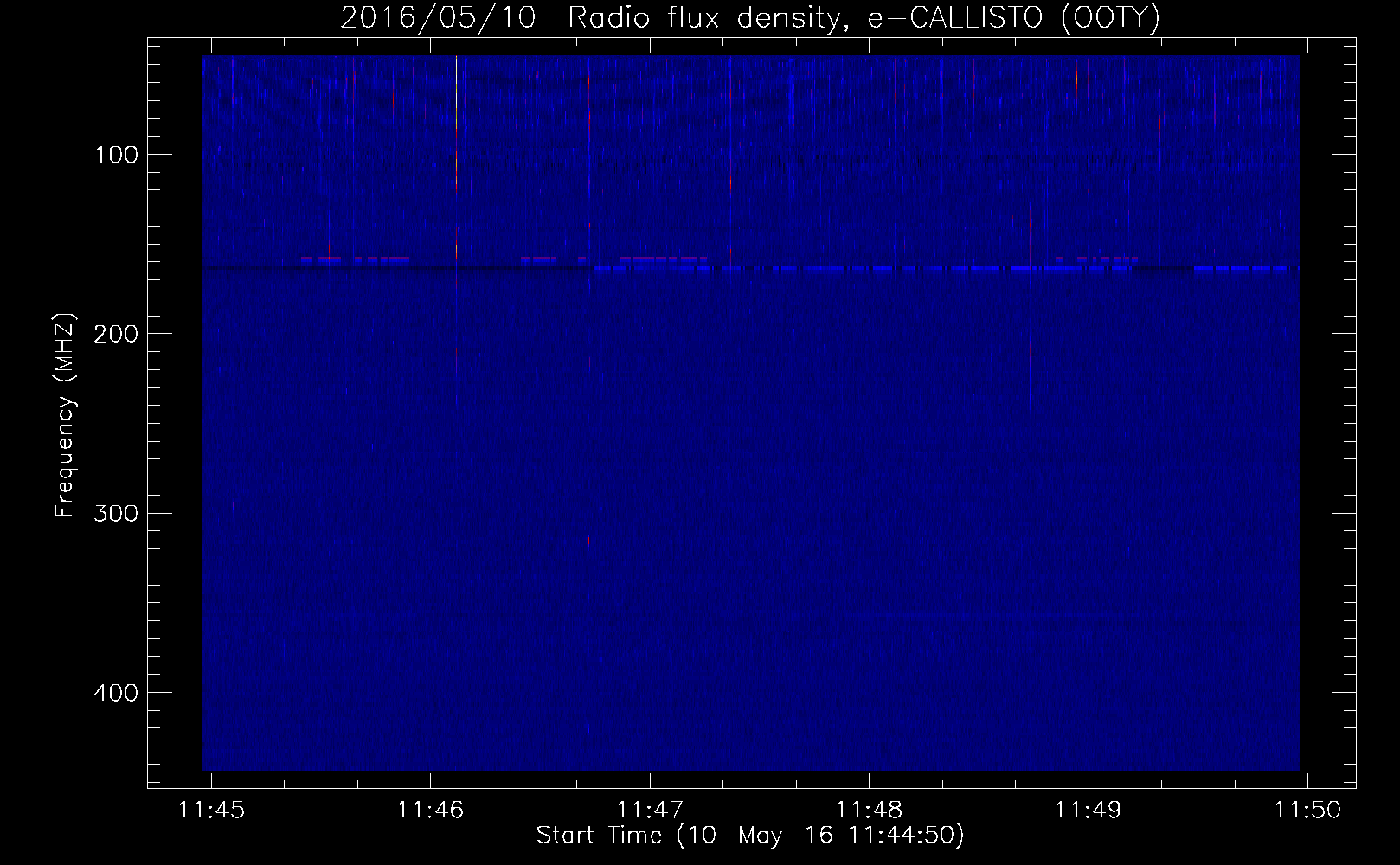Click the 11:45 time tick label

pyautogui.click(x=211, y=811)
